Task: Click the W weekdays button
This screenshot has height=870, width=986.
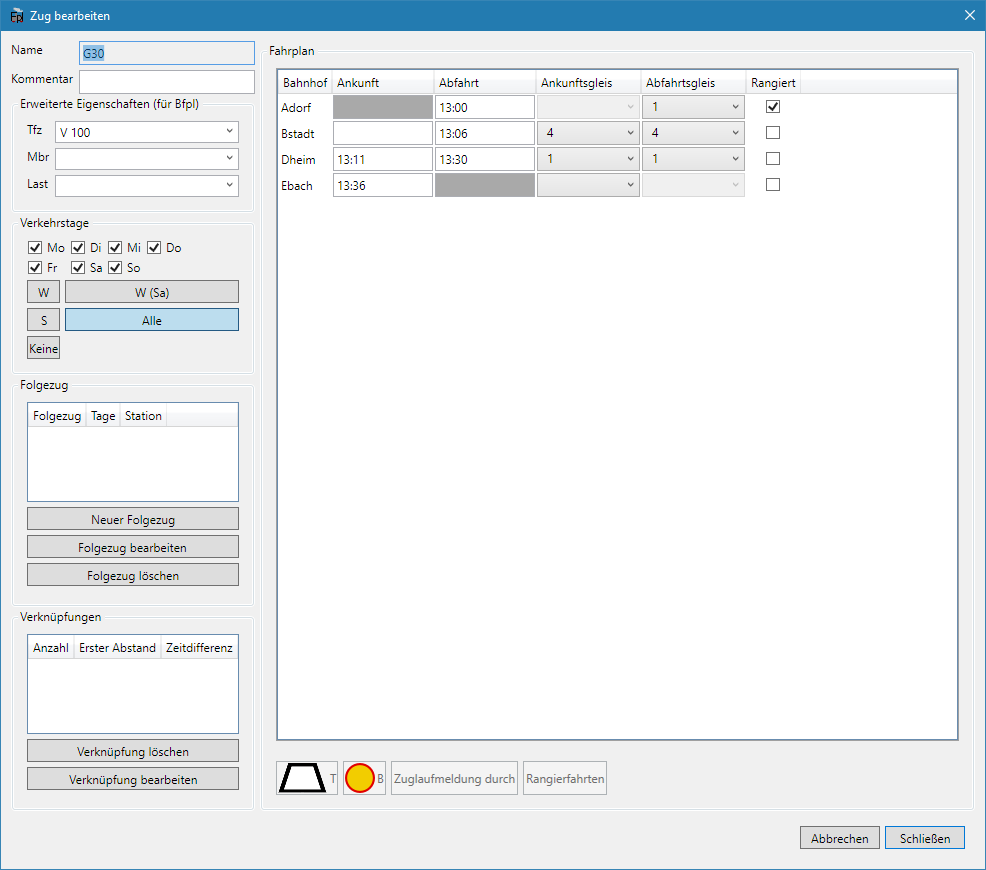Action: pyautogui.click(x=43, y=292)
